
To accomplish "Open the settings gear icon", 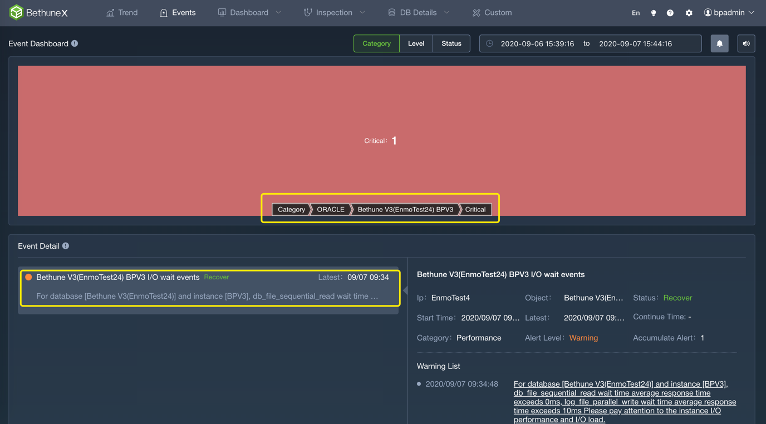I will point(688,13).
